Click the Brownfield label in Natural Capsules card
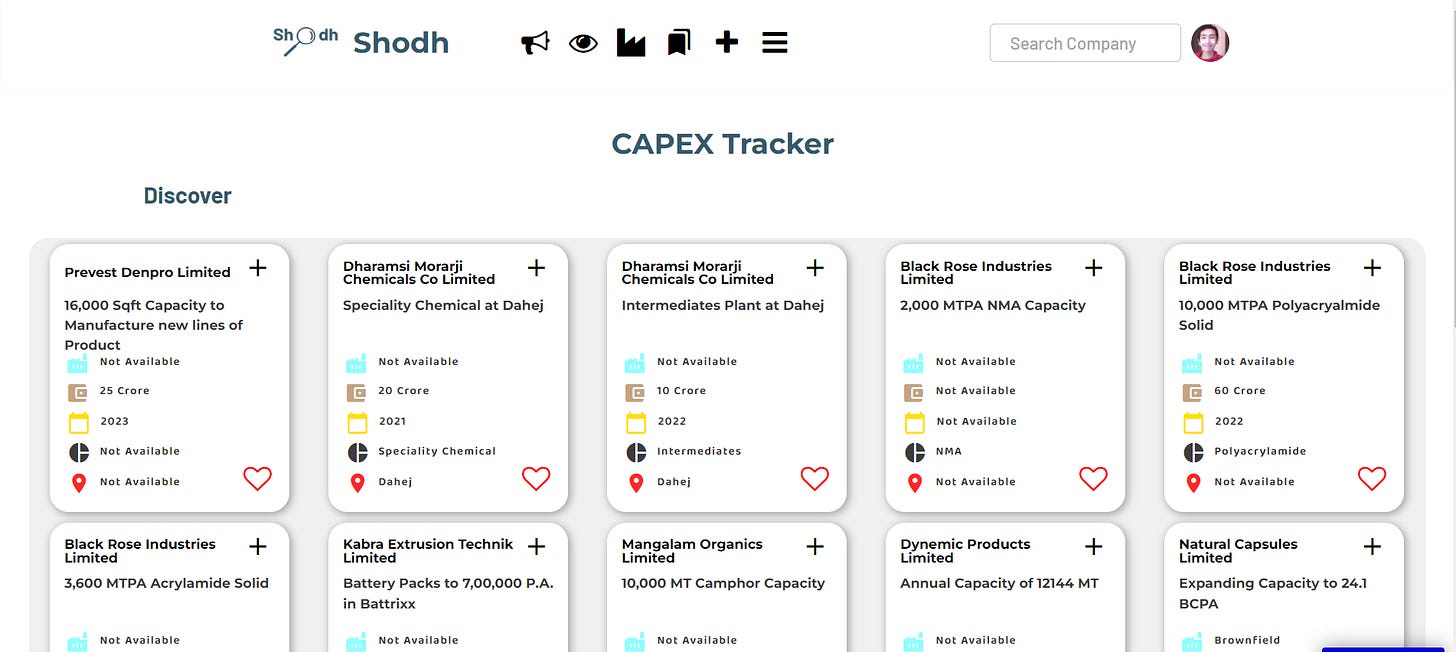Image resolution: width=1456 pixels, height=652 pixels. click(x=1247, y=640)
